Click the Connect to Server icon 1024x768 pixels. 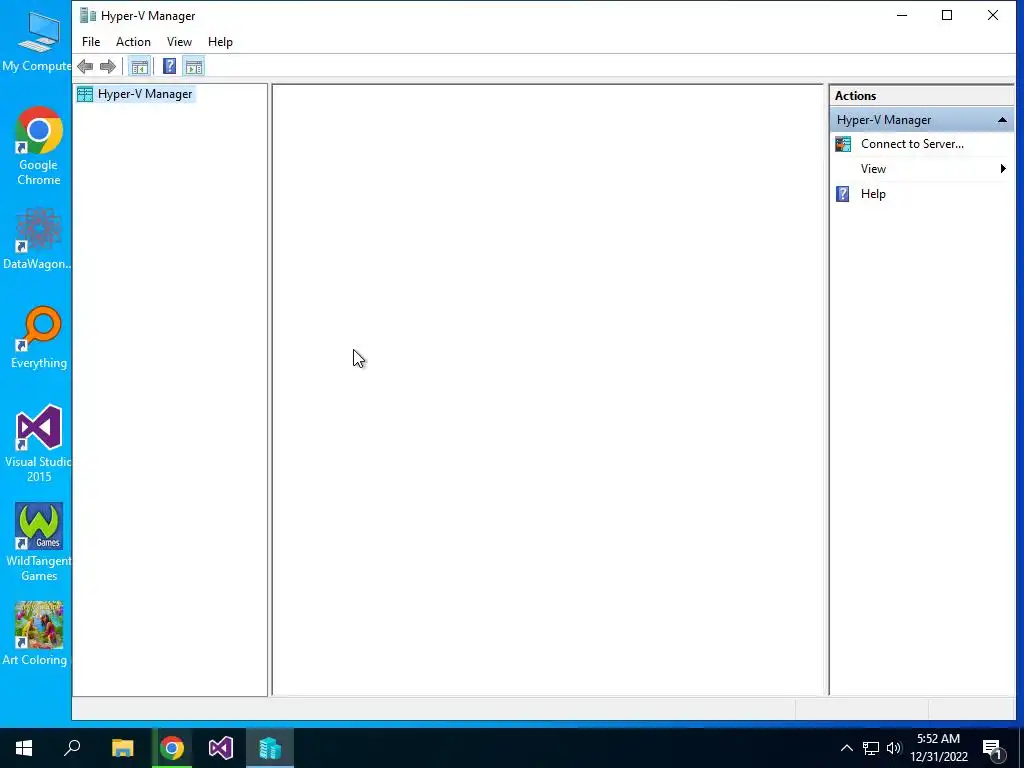[x=843, y=144]
